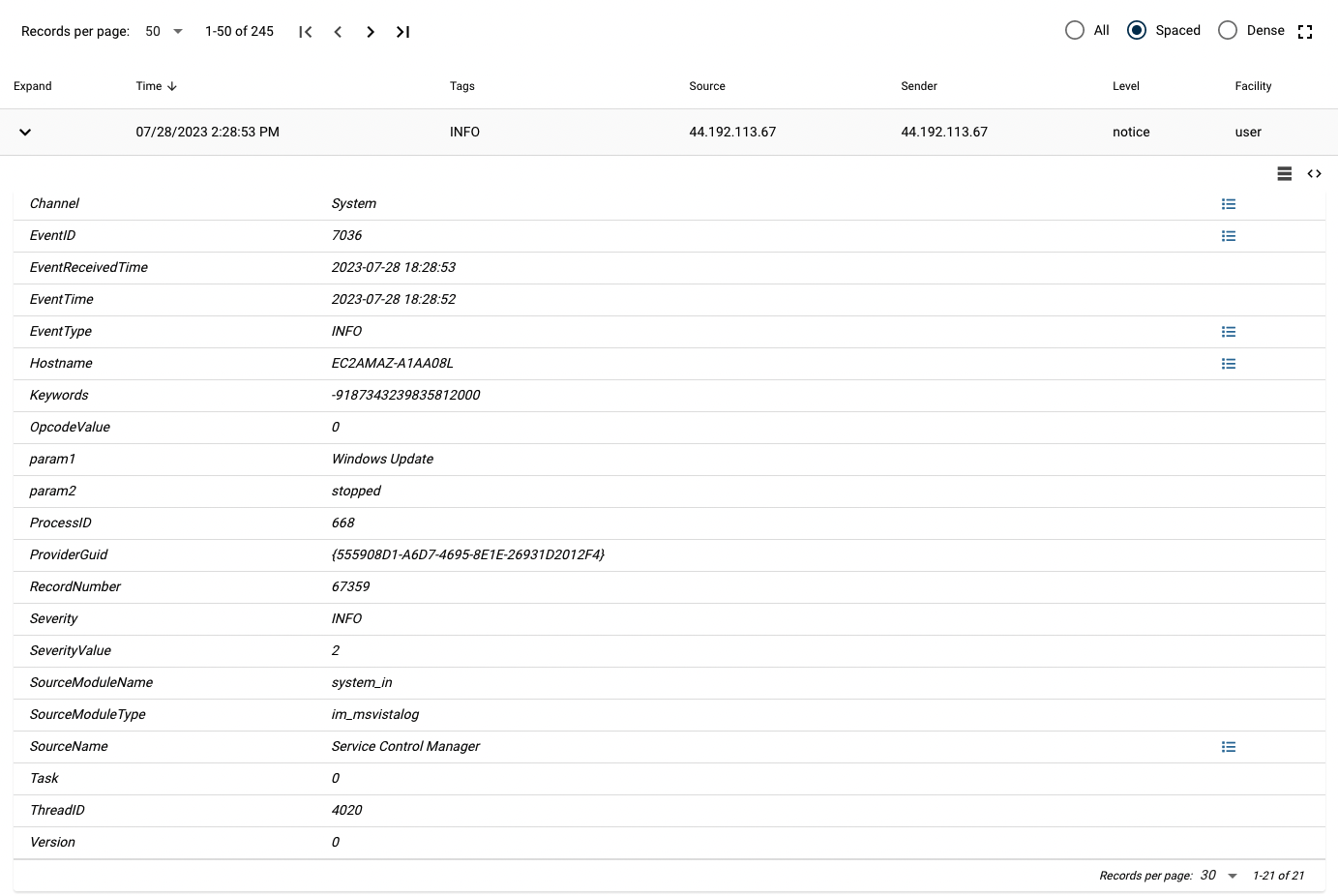This screenshot has height=896, width=1338.
Task: Click the Severity field label
Action: pyautogui.click(x=53, y=618)
